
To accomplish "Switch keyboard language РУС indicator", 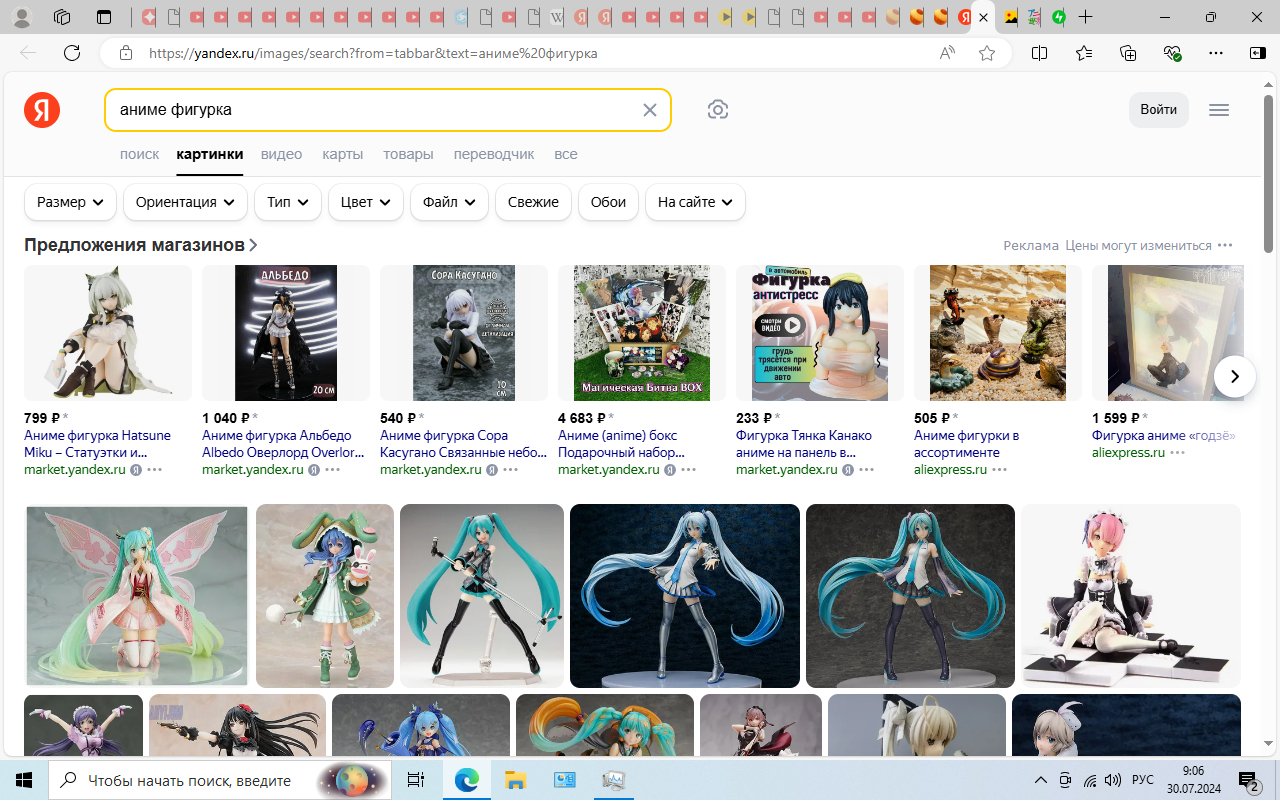I will click(1143, 780).
